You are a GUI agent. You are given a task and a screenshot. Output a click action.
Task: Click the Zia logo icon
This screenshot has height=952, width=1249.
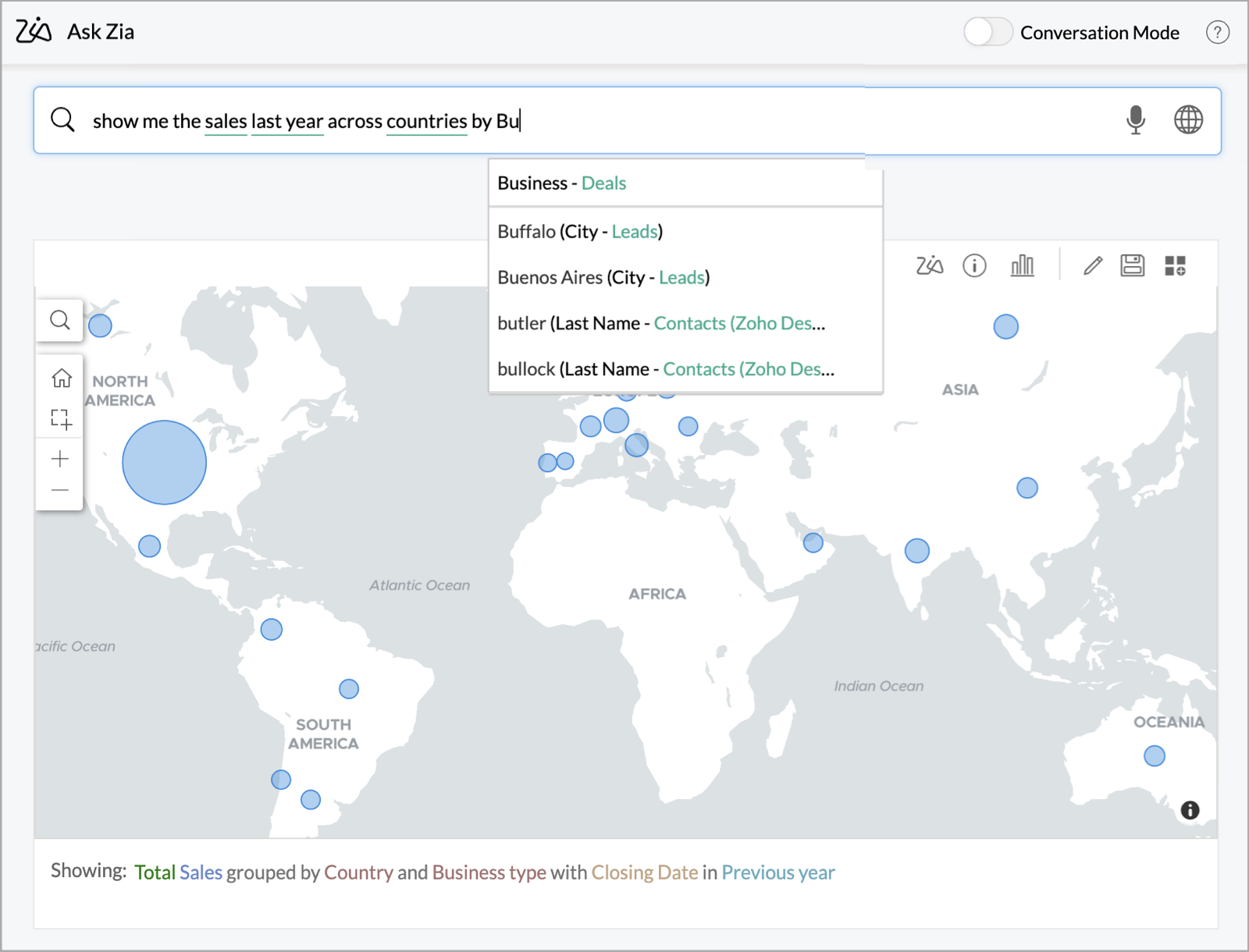34,30
